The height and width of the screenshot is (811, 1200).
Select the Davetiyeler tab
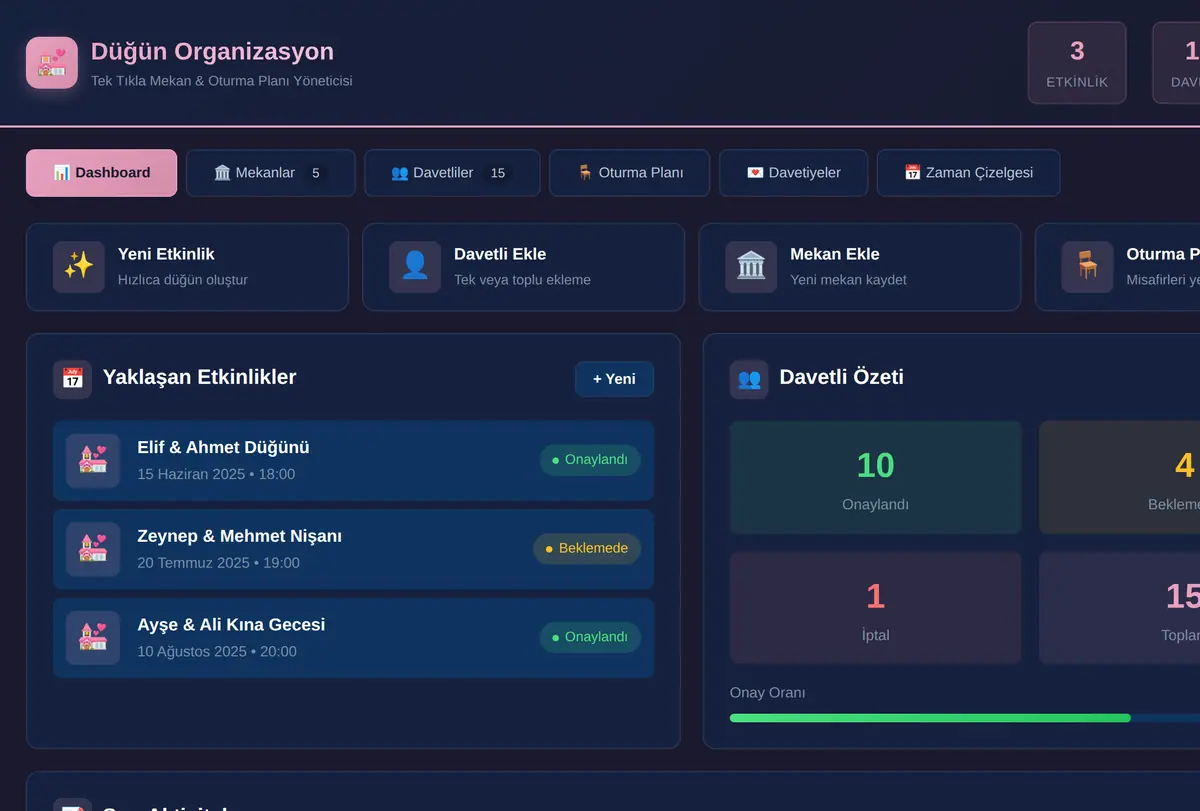[794, 173]
